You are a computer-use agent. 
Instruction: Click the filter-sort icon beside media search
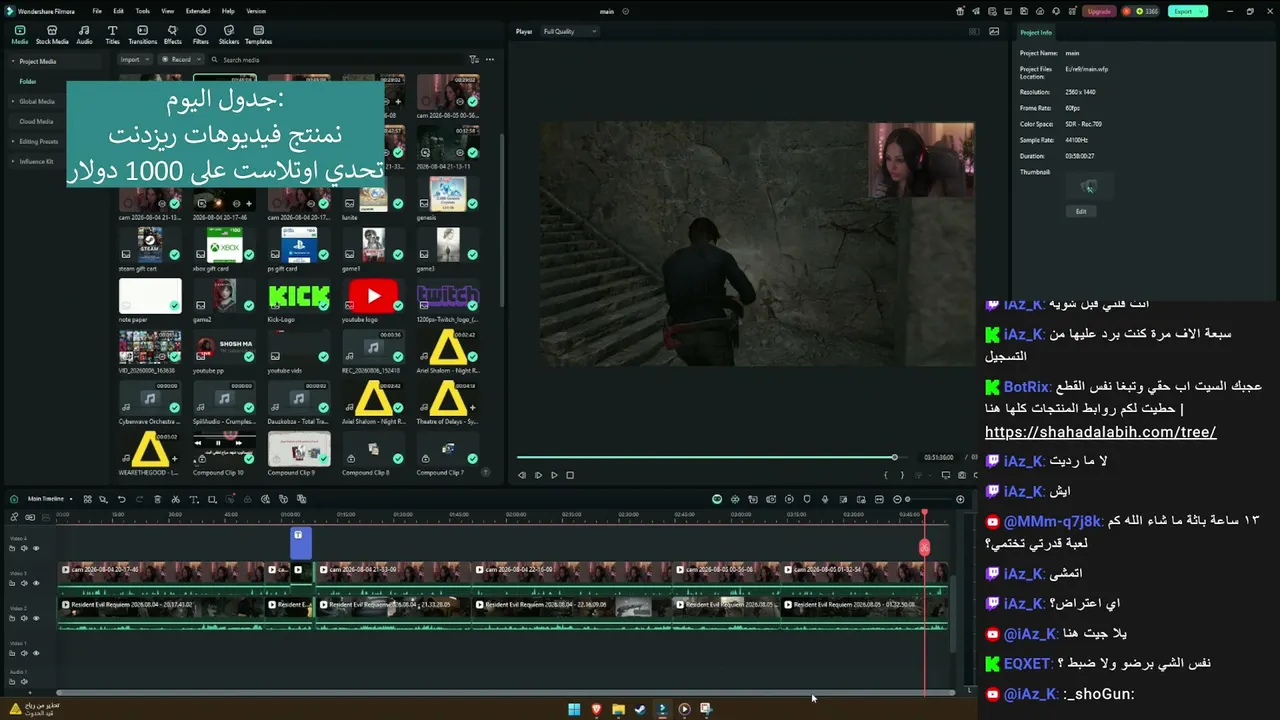tap(474, 60)
